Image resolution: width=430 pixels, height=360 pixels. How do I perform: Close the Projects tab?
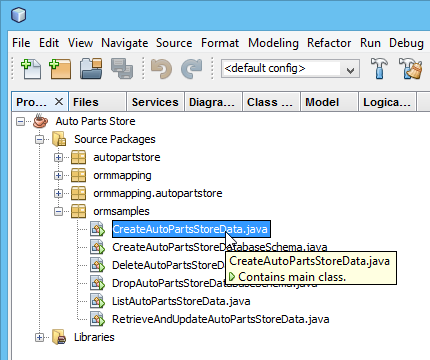point(59,102)
